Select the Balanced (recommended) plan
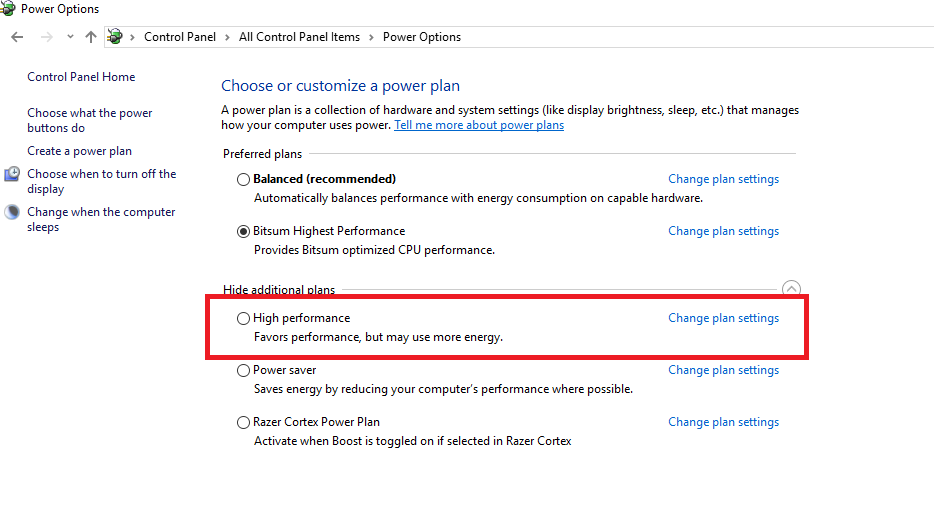934x513 pixels. (243, 180)
